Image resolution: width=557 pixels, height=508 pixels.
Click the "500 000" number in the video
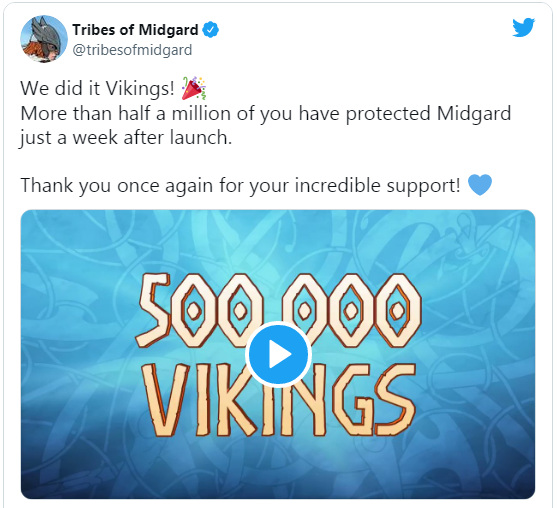[x=278, y=310]
